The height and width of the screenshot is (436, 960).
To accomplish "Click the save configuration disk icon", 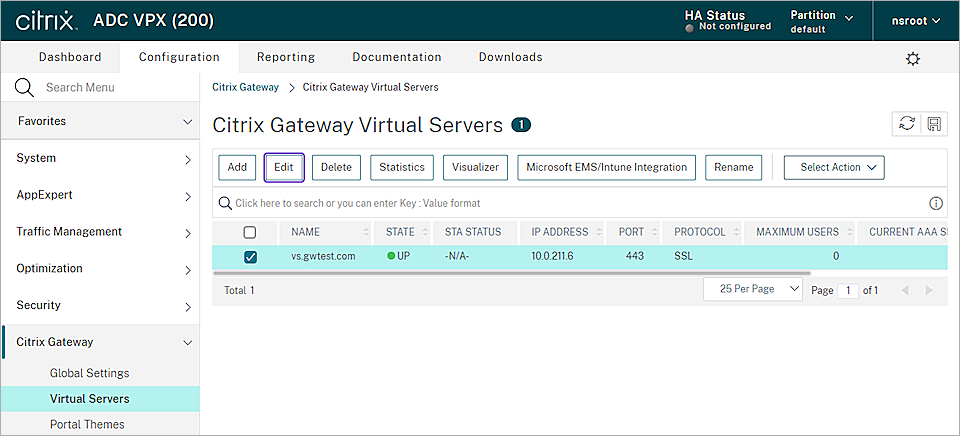I will pos(933,124).
